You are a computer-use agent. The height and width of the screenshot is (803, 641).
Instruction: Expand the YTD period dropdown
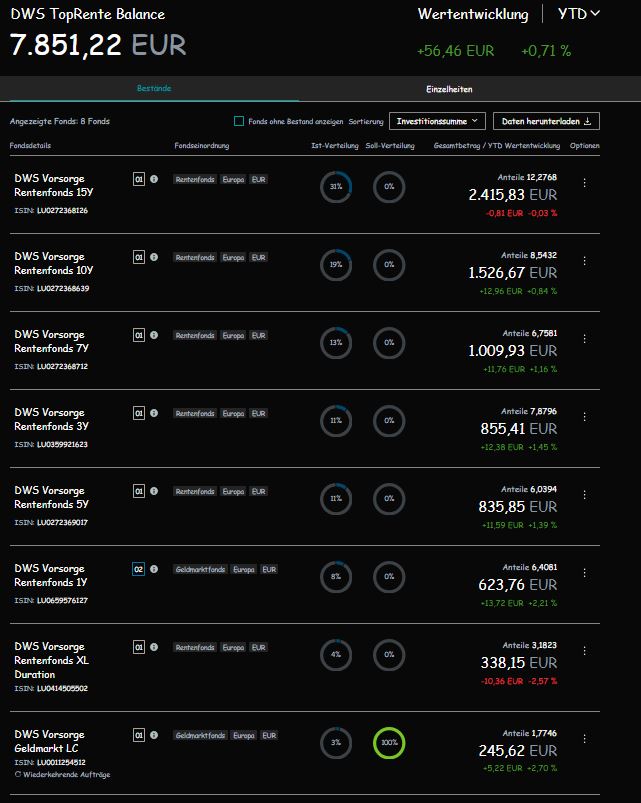pyautogui.click(x=581, y=14)
